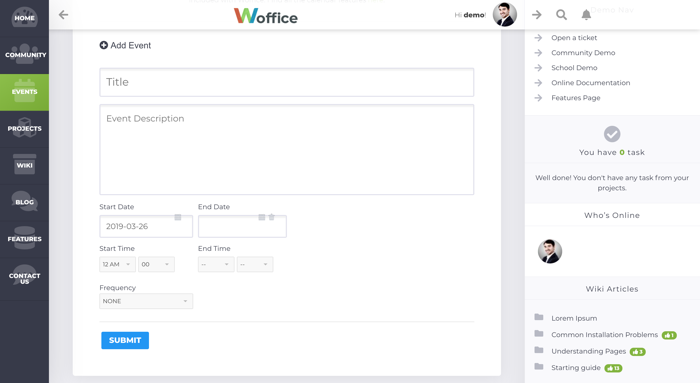The image size is (700, 383).
Task: Click Common Installation Problems folder icon
Action: coord(539,333)
